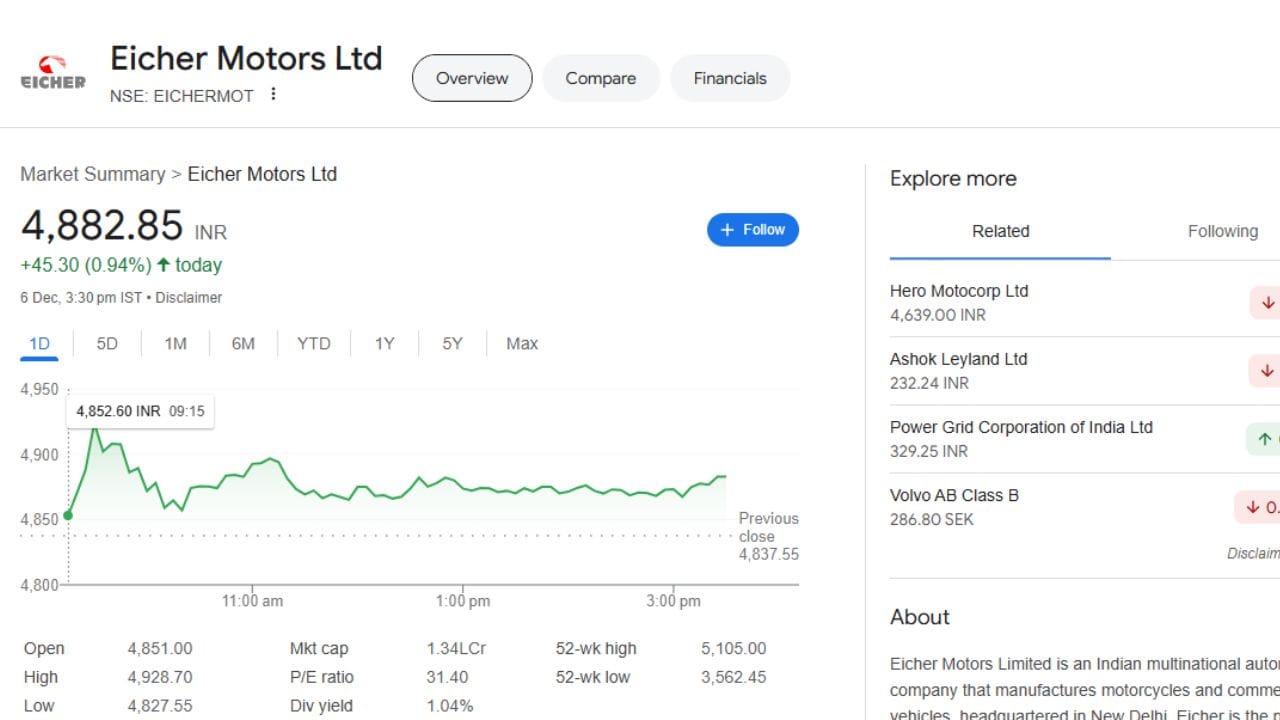Click the red change badge for Volvo AB
This screenshot has height=720, width=1280.
tap(1258, 507)
